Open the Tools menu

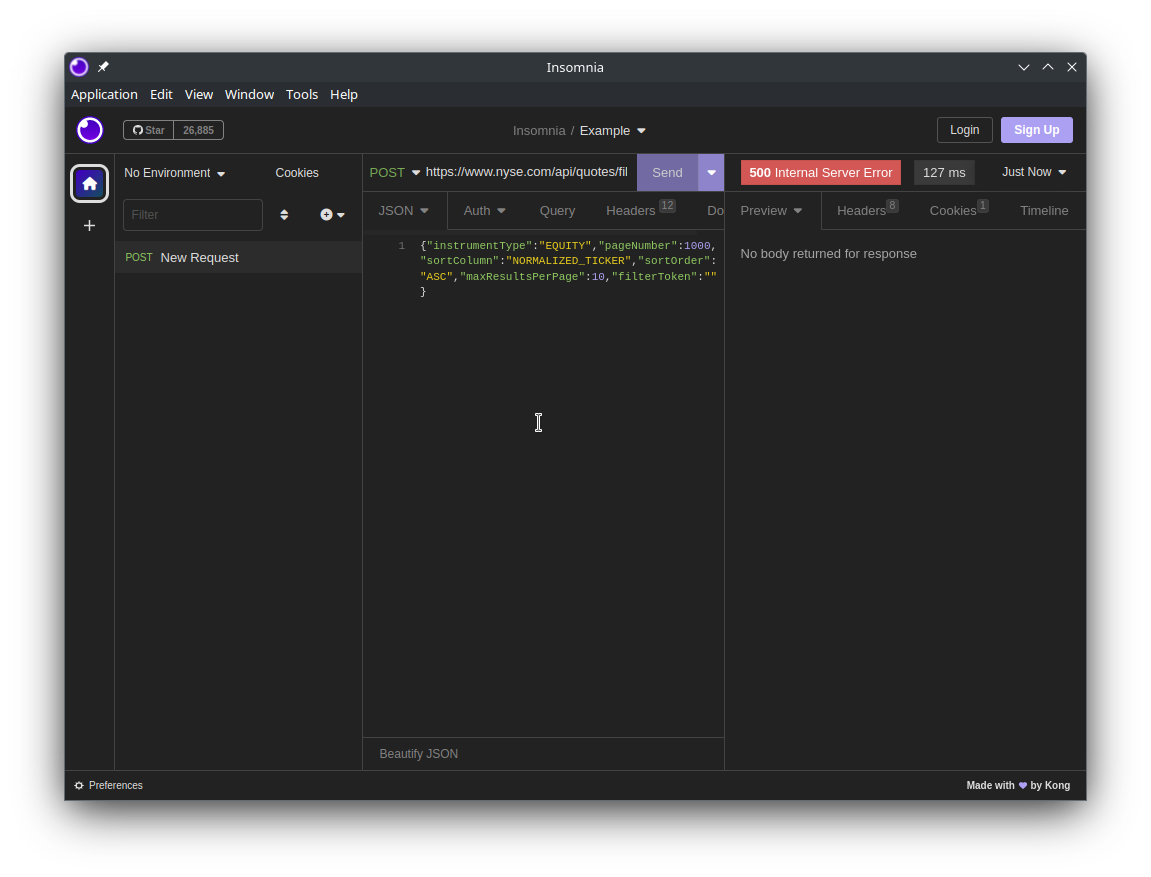coord(301,94)
